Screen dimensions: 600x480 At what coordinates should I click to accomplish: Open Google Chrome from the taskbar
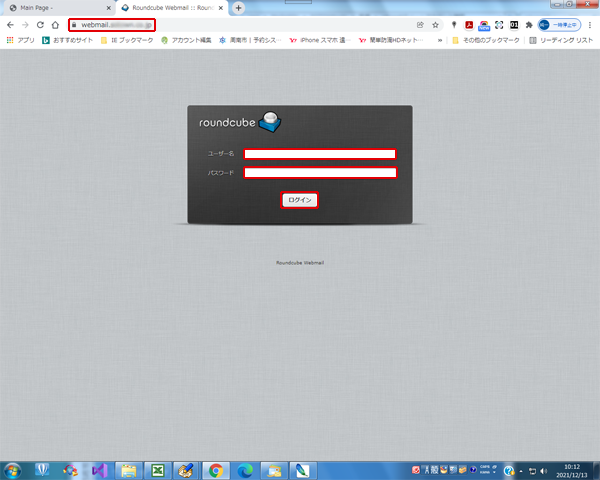(215, 470)
